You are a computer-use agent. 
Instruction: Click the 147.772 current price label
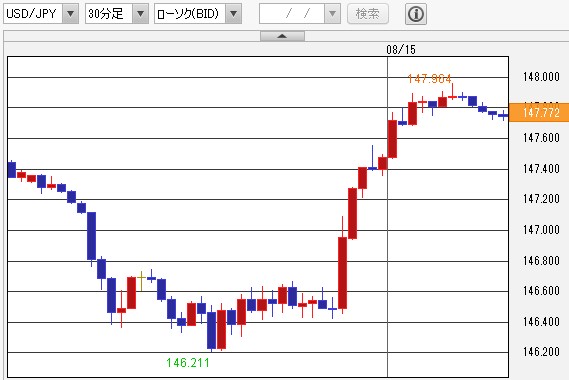pos(539,113)
